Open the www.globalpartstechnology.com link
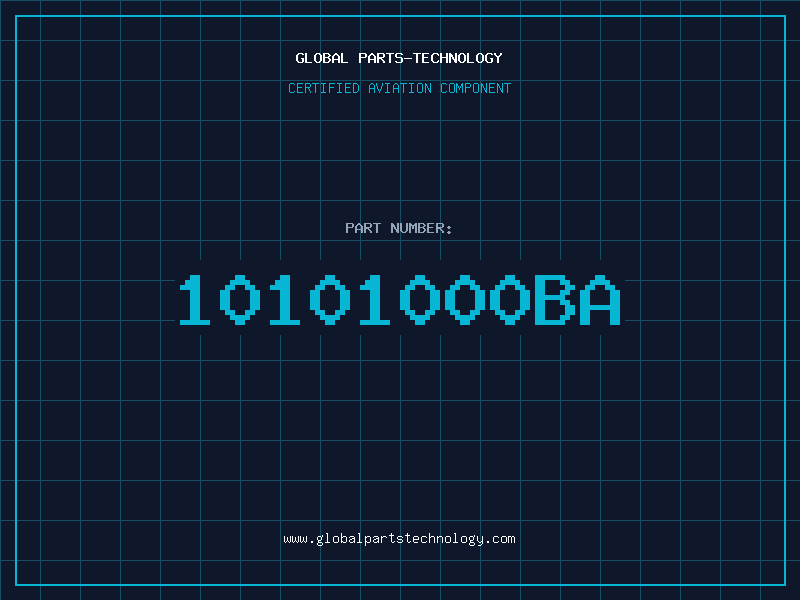The width and height of the screenshot is (800, 600). [x=399, y=539]
